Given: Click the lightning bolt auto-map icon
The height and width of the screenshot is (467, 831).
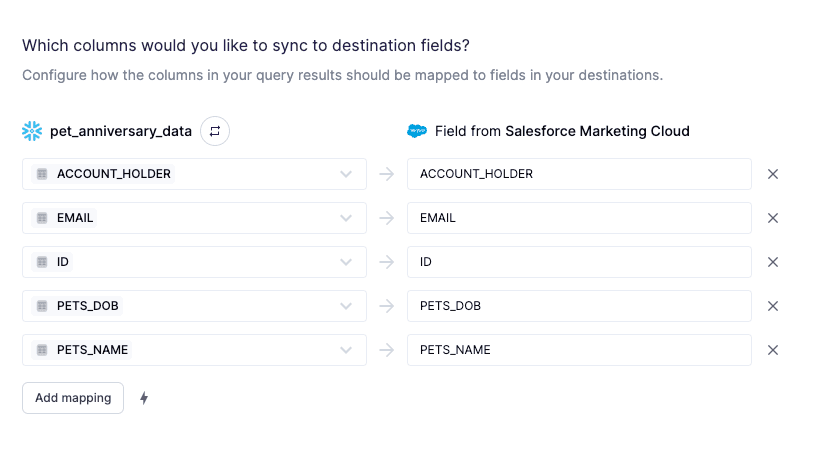Looking at the screenshot, I should 144,398.
